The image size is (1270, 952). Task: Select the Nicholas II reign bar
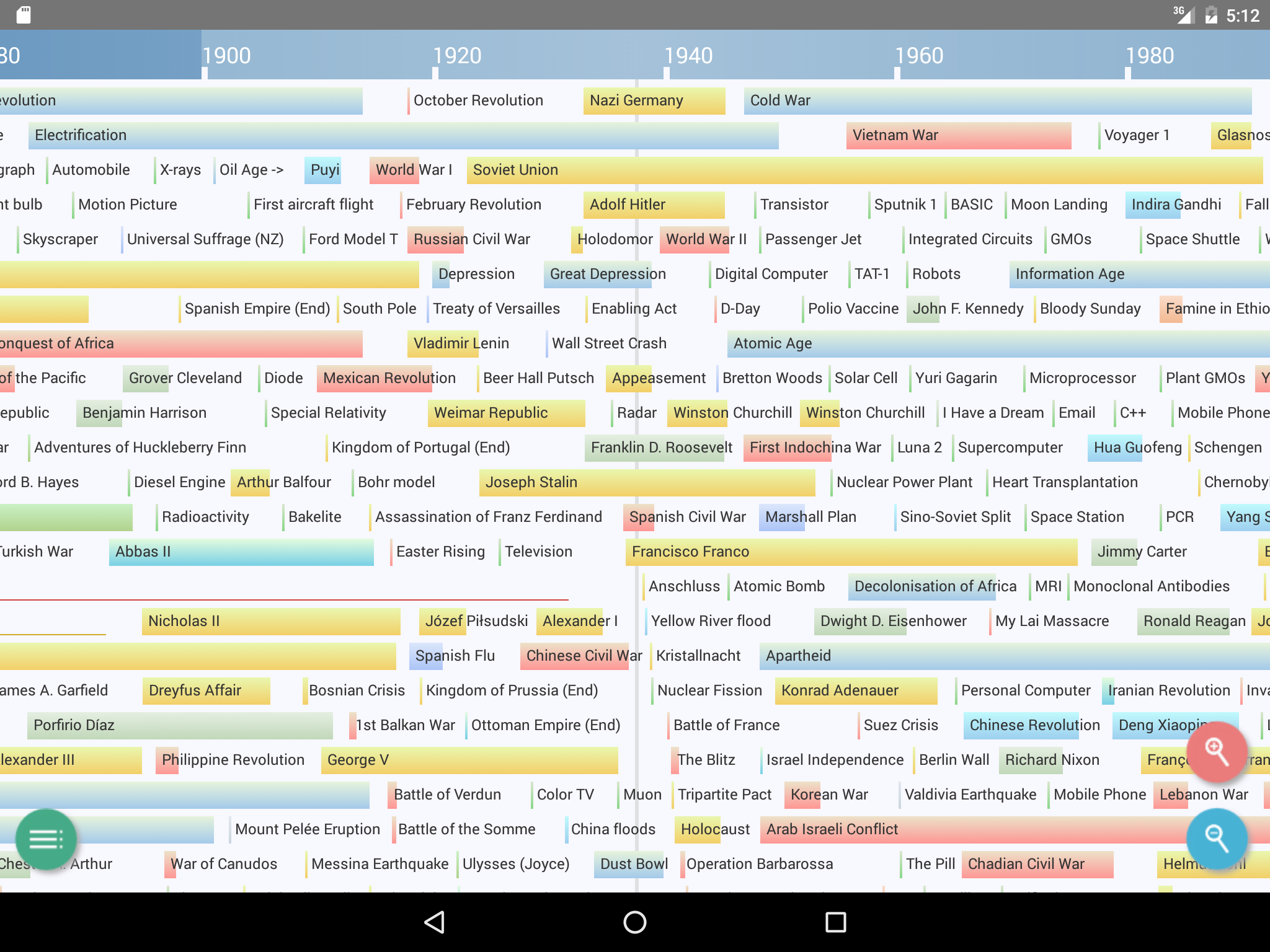pos(271,621)
